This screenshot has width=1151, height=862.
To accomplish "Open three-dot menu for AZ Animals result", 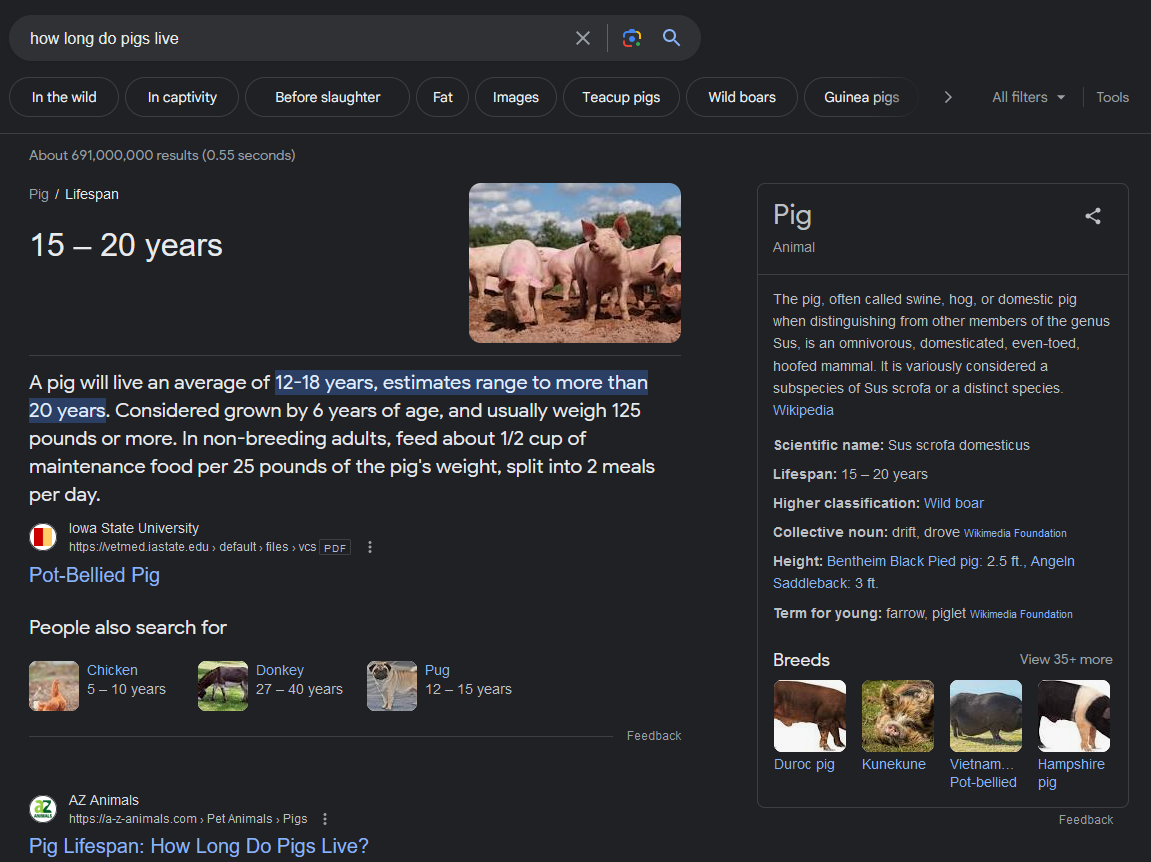I will point(325,819).
